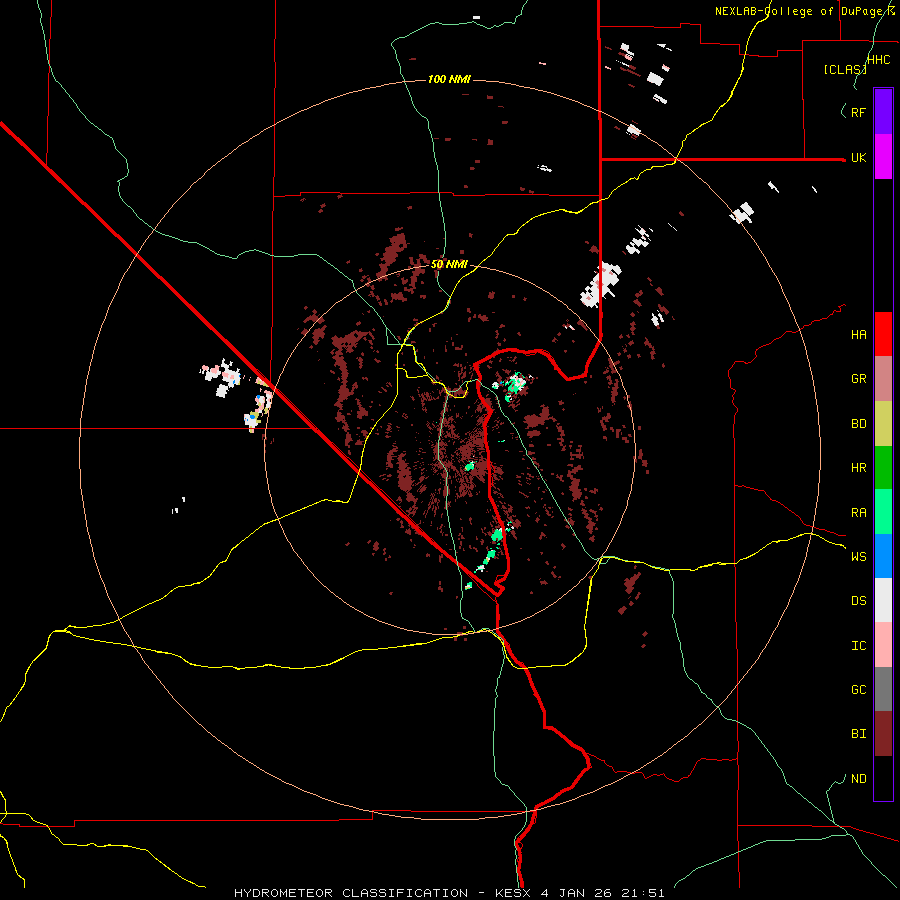Image resolution: width=900 pixels, height=900 pixels.
Task: Click the ND black legend swatch
Action: tap(883, 778)
